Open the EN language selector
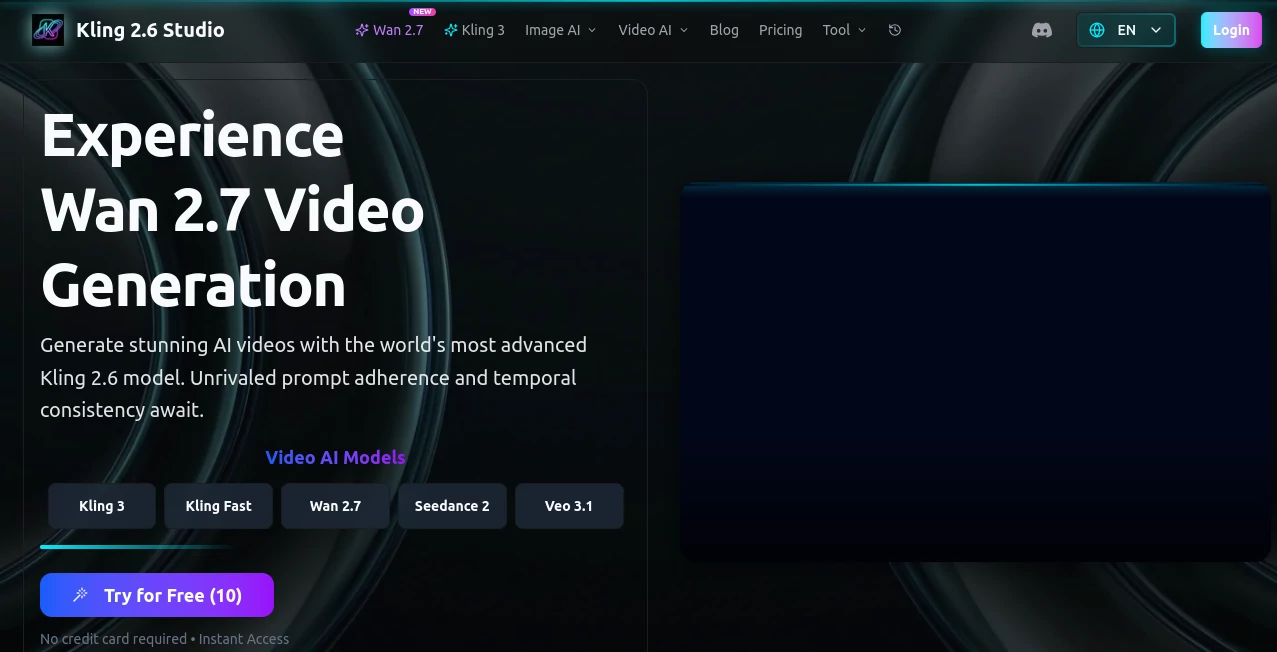 [x=1126, y=30]
